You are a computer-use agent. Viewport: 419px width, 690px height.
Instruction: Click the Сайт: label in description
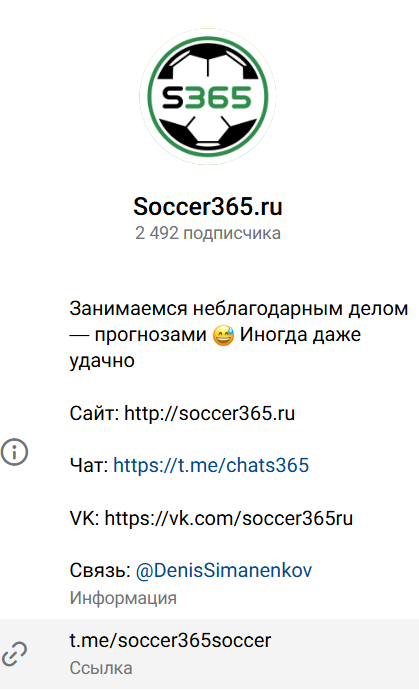pyautogui.click(x=94, y=413)
